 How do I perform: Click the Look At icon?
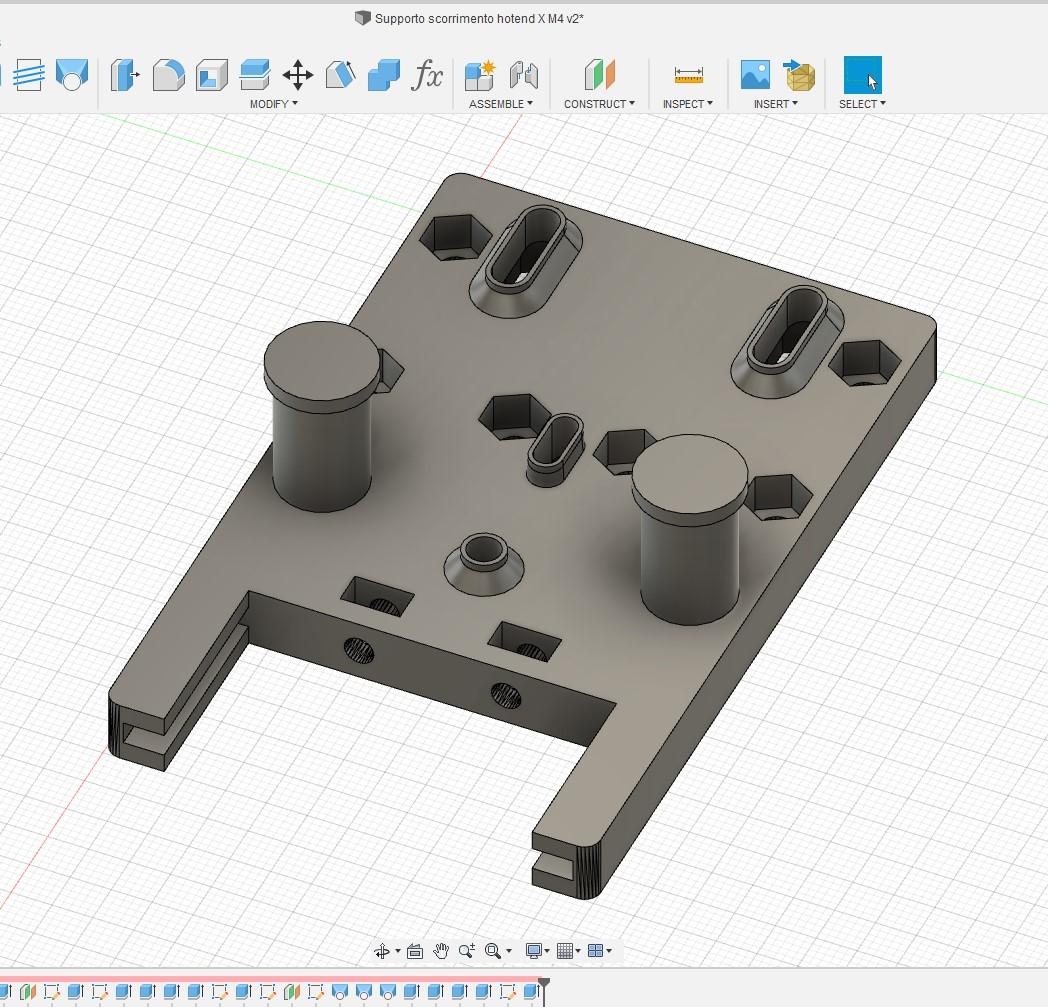pos(415,951)
